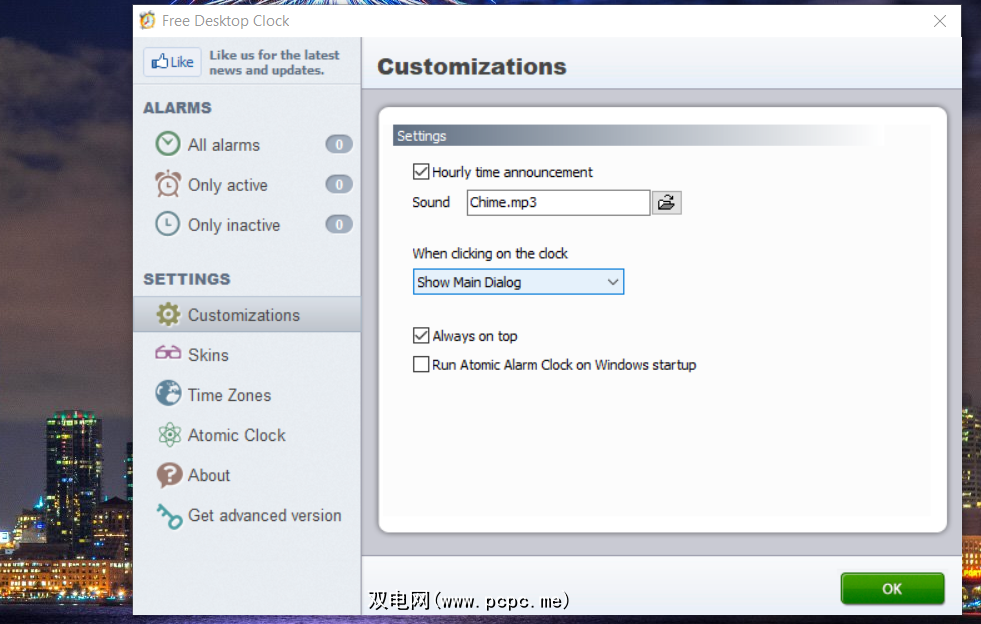The image size is (981, 624).
Task: Click the green clock All alarms icon
Action: coord(168,144)
